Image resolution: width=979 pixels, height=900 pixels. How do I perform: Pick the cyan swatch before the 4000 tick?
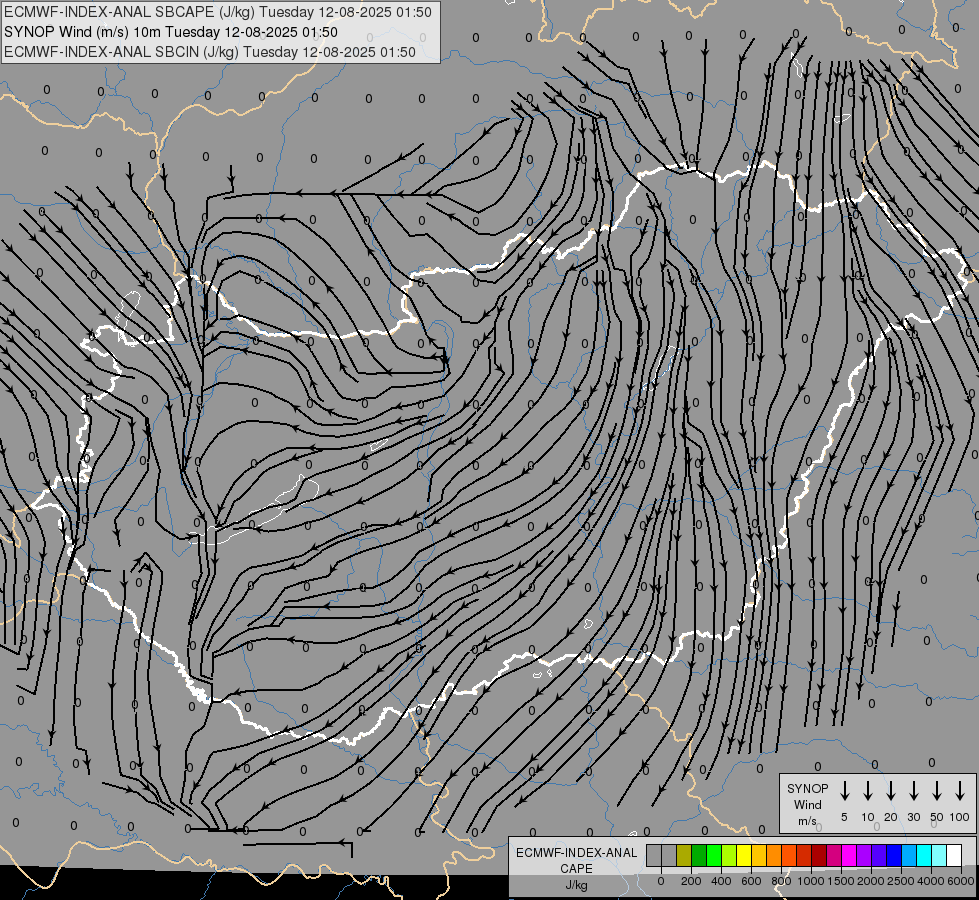[923, 856]
